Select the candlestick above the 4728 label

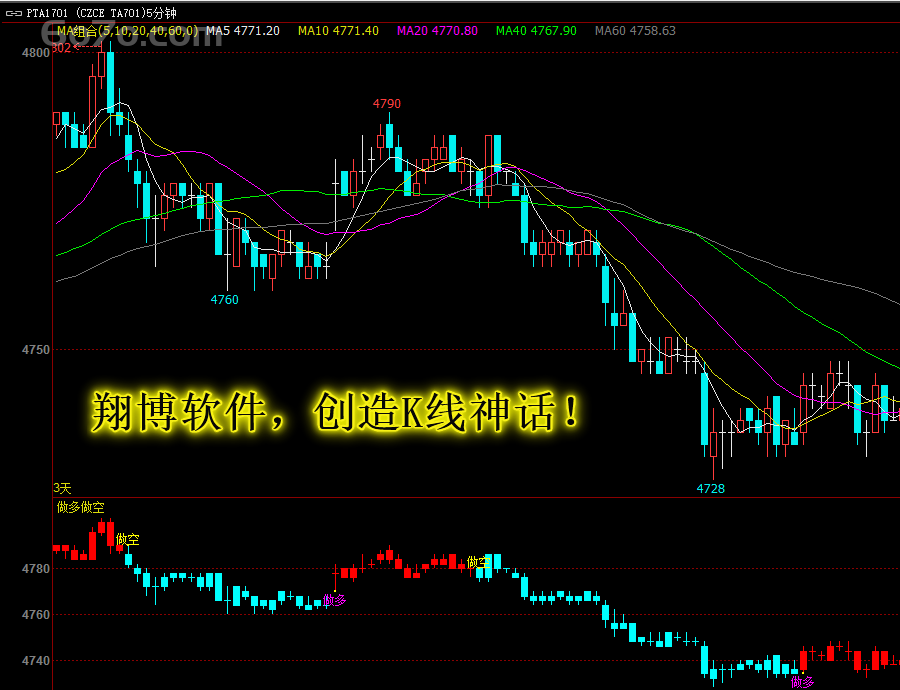[713, 444]
